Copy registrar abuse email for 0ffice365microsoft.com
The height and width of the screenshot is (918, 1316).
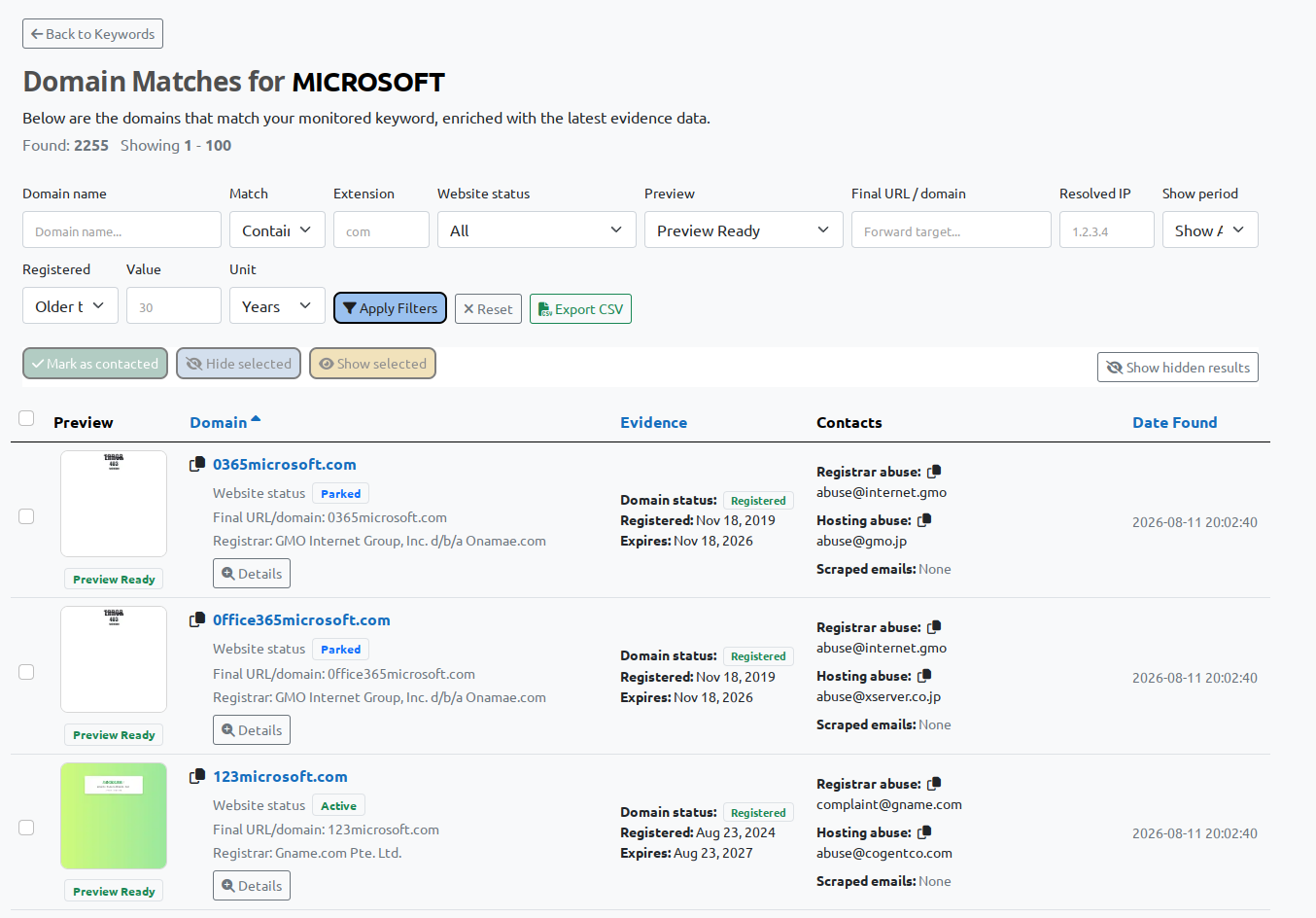934,627
